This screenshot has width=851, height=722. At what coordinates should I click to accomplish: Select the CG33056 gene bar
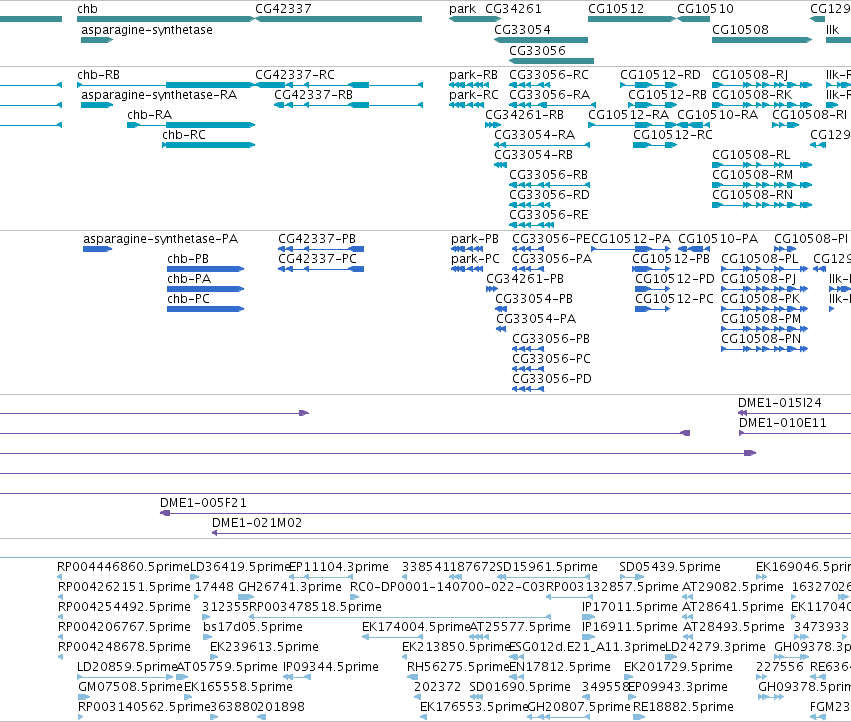click(x=551, y=61)
